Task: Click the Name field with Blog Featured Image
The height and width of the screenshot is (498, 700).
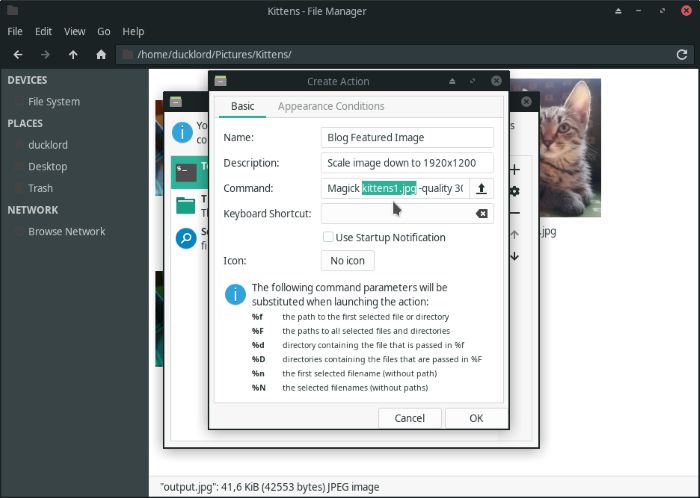Action: click(407, 137)
